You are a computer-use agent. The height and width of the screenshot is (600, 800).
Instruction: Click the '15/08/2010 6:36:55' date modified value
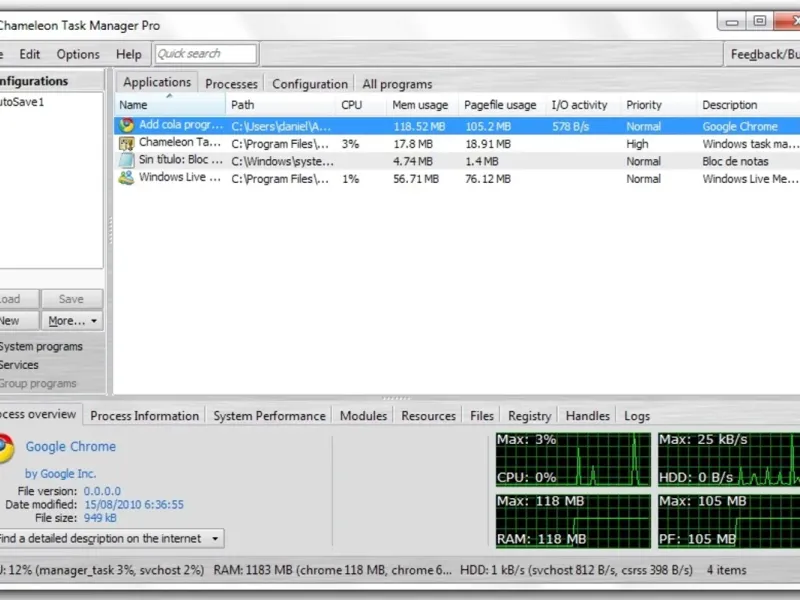(134, 505)
